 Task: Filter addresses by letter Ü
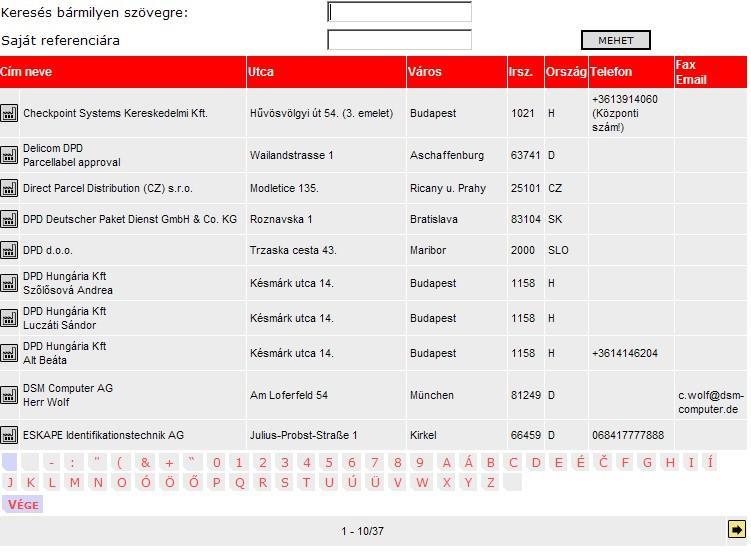coord(375,483)
